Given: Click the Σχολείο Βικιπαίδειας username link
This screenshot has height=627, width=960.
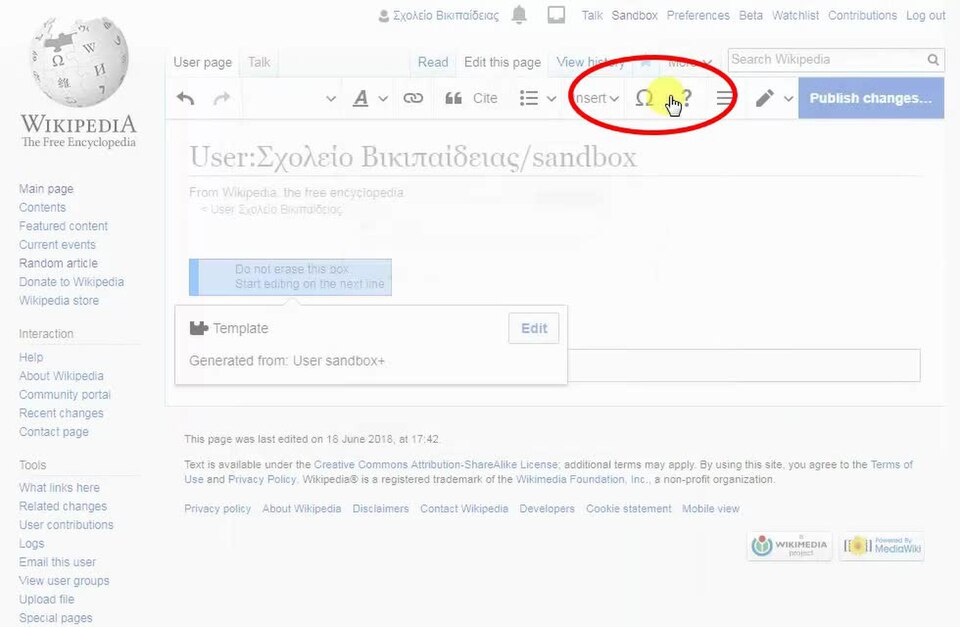Looking at the screenshot, I should point(446,15).
